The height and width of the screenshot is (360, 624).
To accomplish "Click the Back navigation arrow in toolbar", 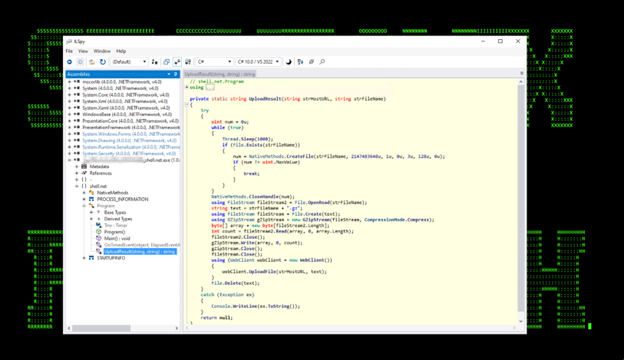I will pyautogui.click(x=69, y=62).
